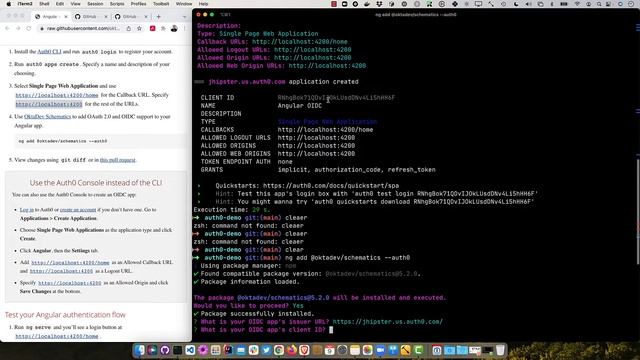Viewport: 640px width, 360px height.
Task: Open the Auth0 CLI link
Action: 49,51
